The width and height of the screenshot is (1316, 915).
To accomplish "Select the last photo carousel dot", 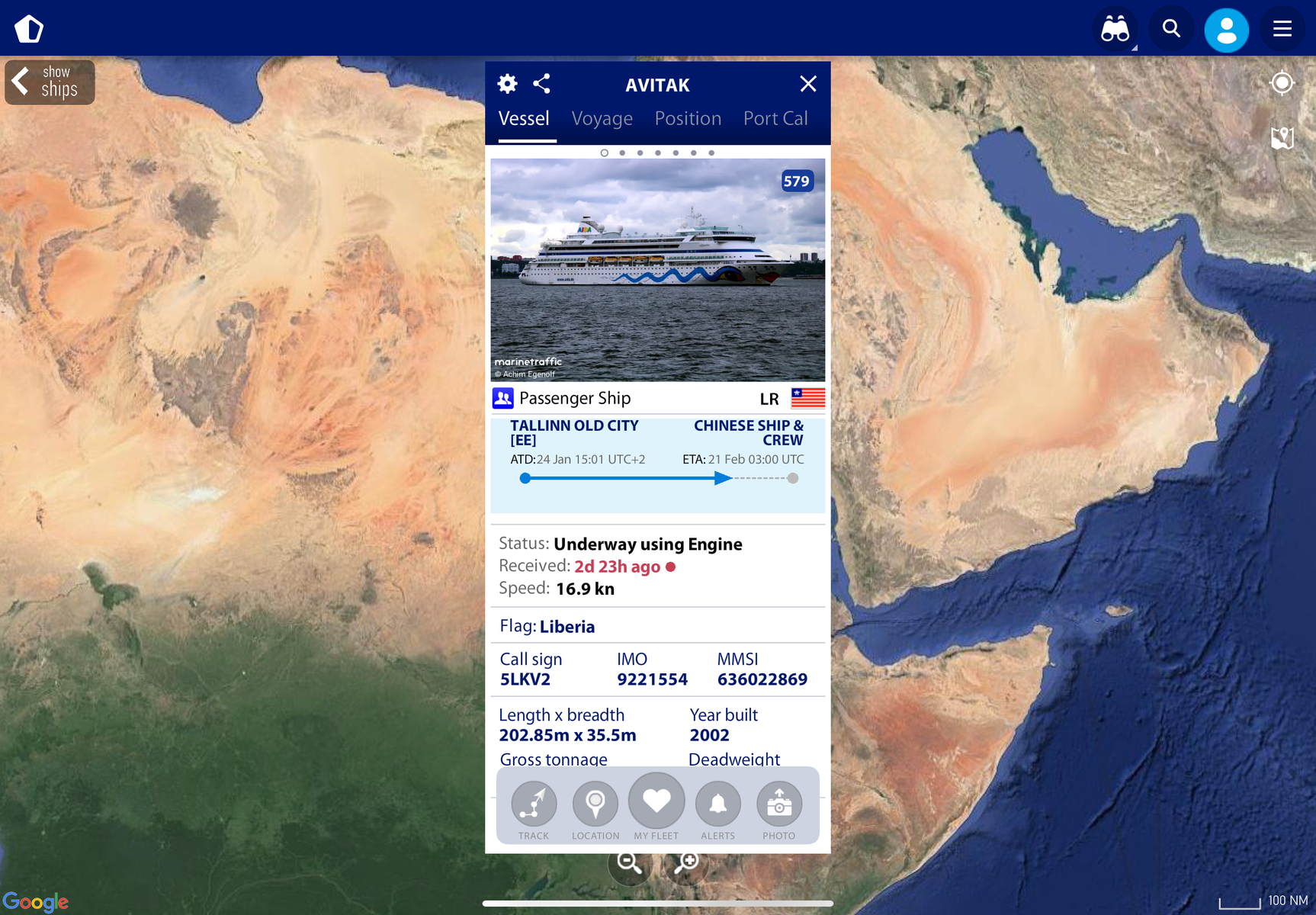I will [711, 153].
